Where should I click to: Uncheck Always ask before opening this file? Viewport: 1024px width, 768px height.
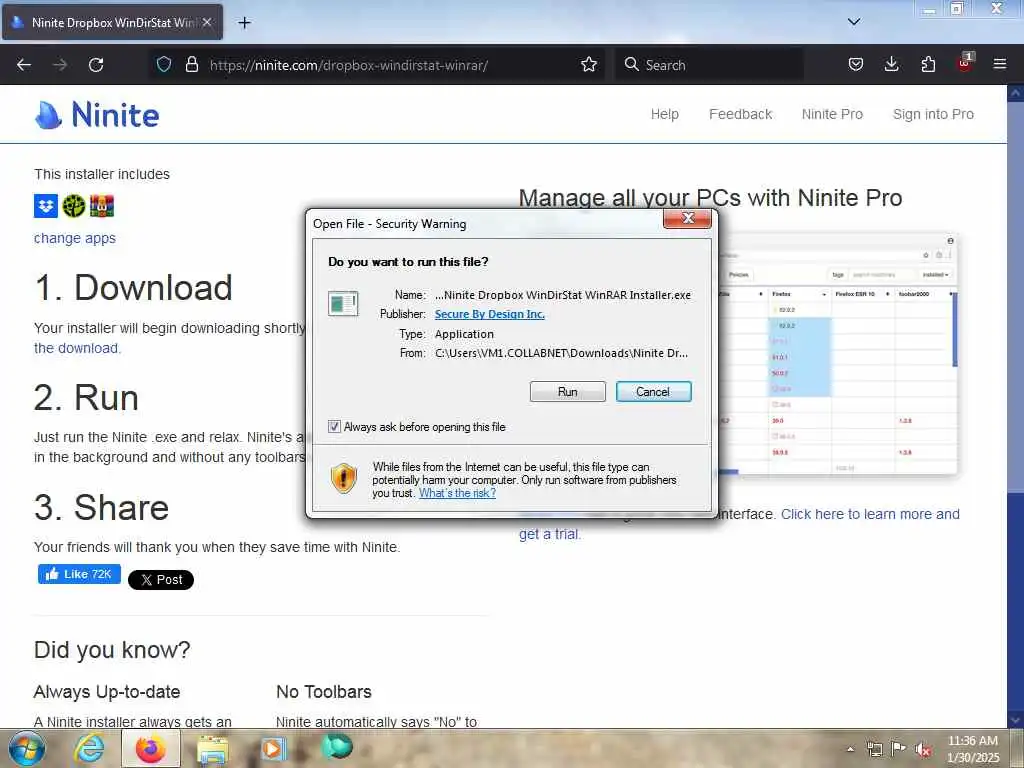tap(334, 427)
